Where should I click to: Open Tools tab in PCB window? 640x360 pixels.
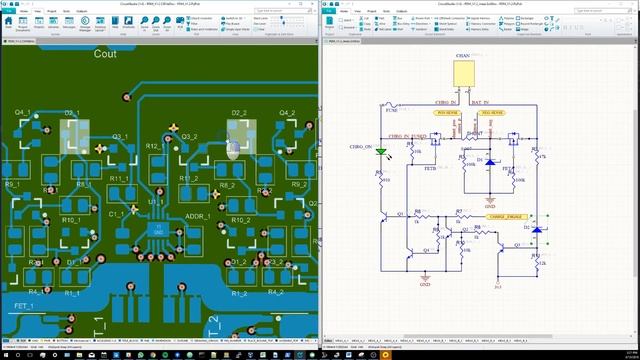(x=67, y=11)
